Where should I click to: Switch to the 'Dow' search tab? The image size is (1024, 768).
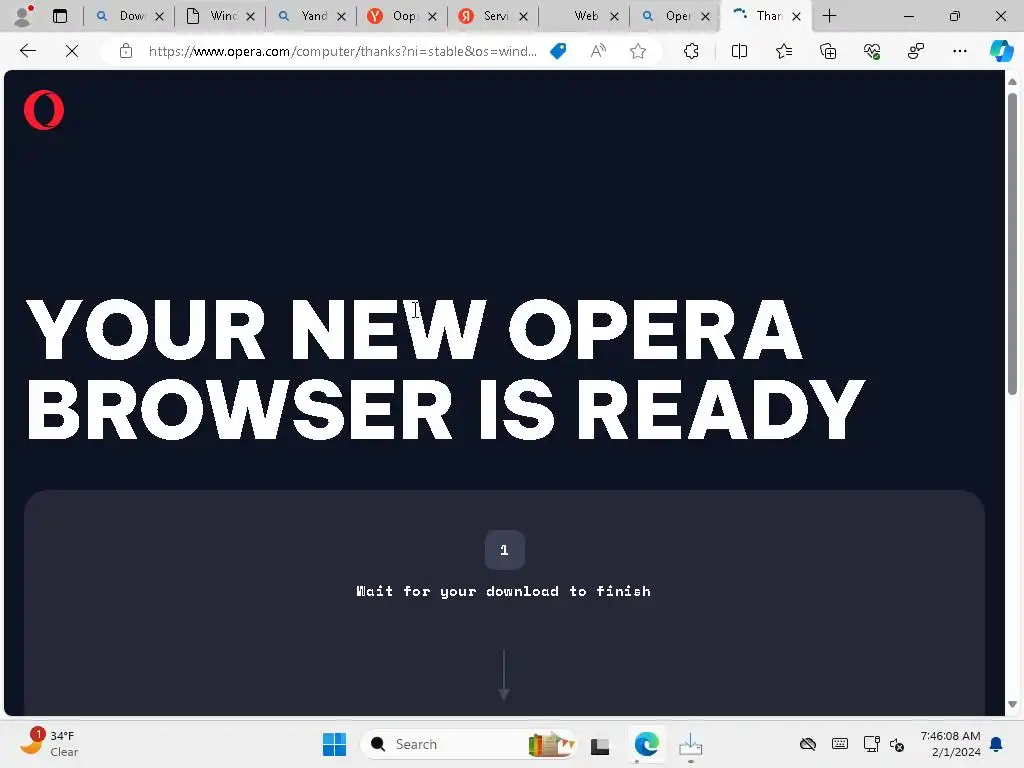click(129, 16)
